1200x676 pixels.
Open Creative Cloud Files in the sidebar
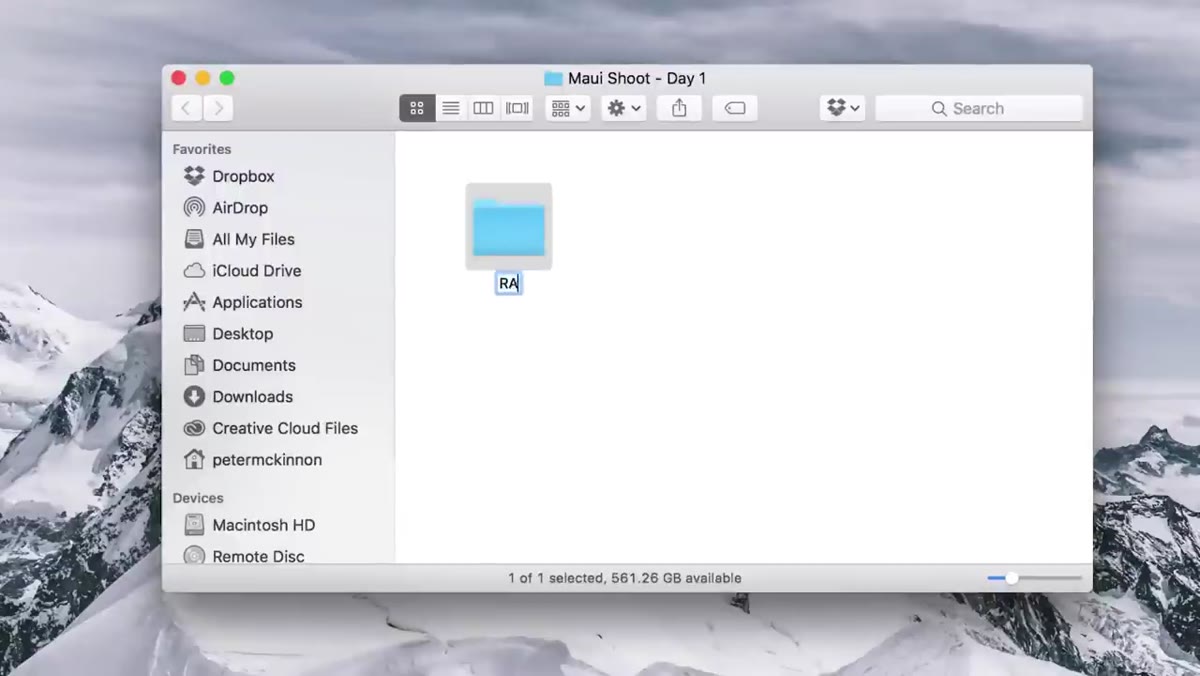[271, 428]
